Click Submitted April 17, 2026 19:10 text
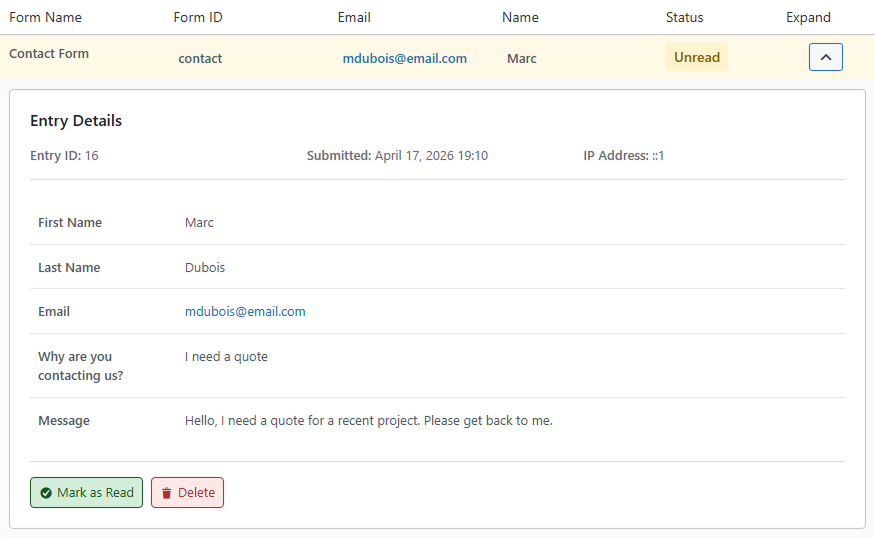Screen dimensions: 875x538 (397, 156)
